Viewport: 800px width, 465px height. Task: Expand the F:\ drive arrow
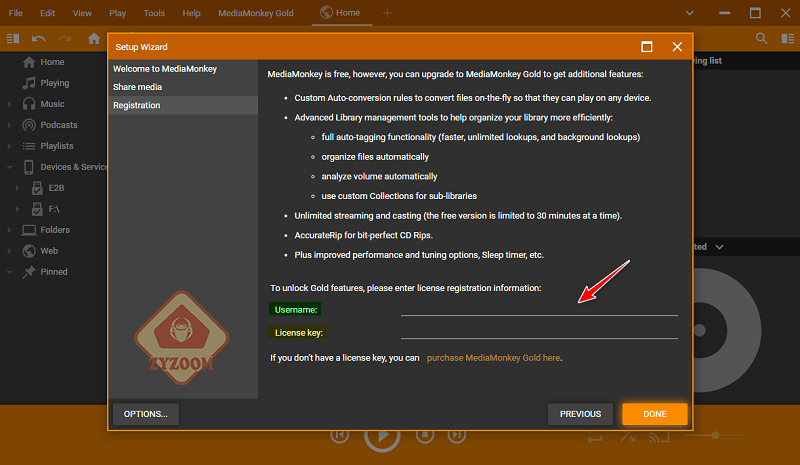click(17, 209)
